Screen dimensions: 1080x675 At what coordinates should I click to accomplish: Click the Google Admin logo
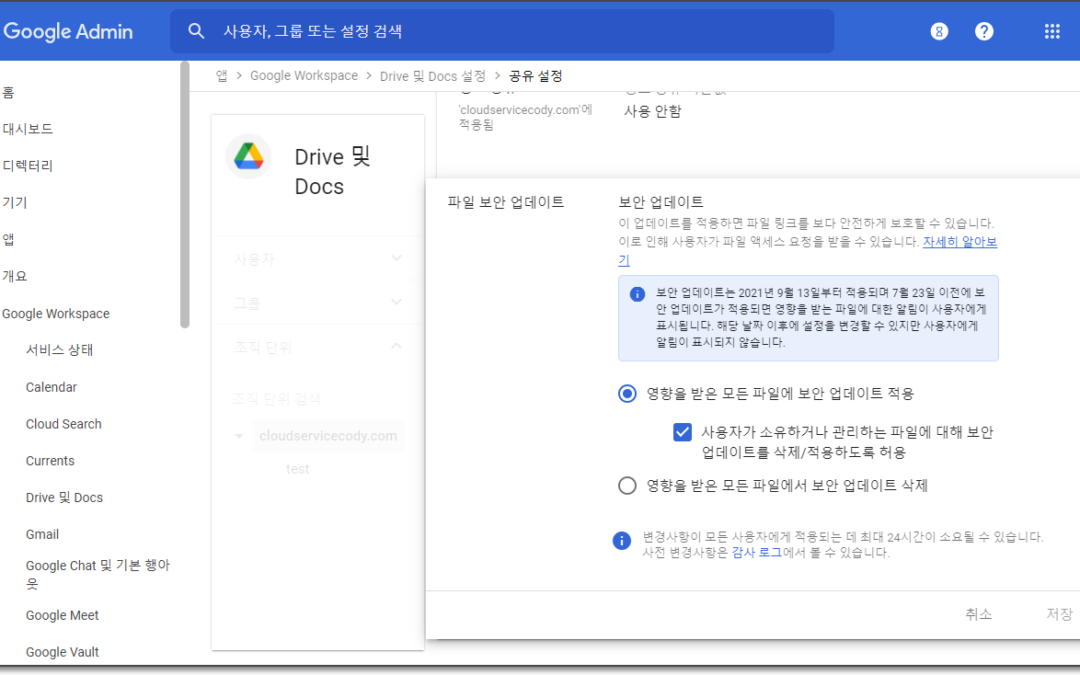coord(68,32)
